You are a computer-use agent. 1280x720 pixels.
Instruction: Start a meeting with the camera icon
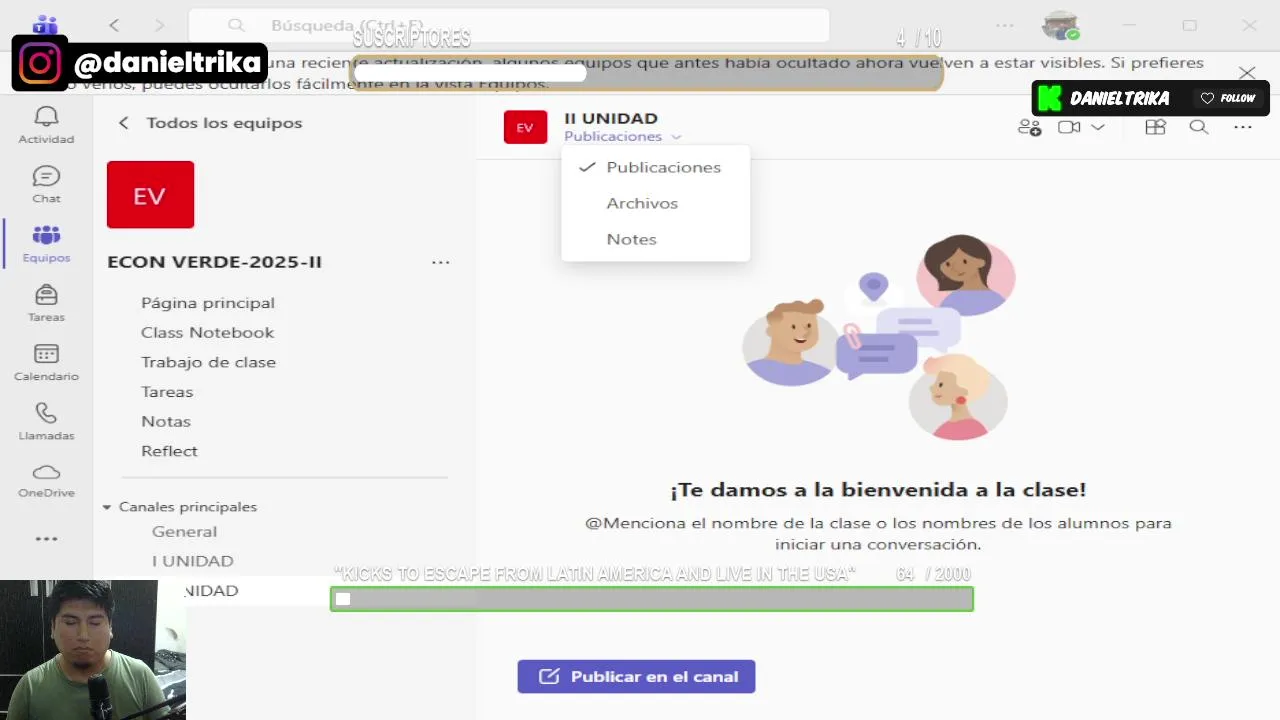point(1069,127)
